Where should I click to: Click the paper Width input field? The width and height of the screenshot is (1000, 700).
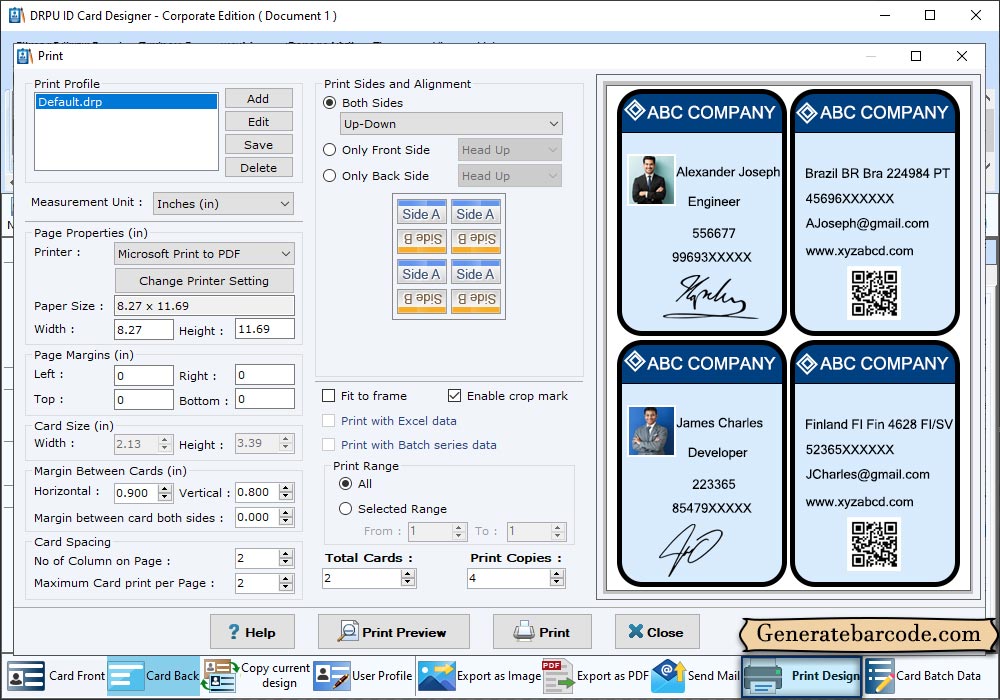tap(143, 330)
